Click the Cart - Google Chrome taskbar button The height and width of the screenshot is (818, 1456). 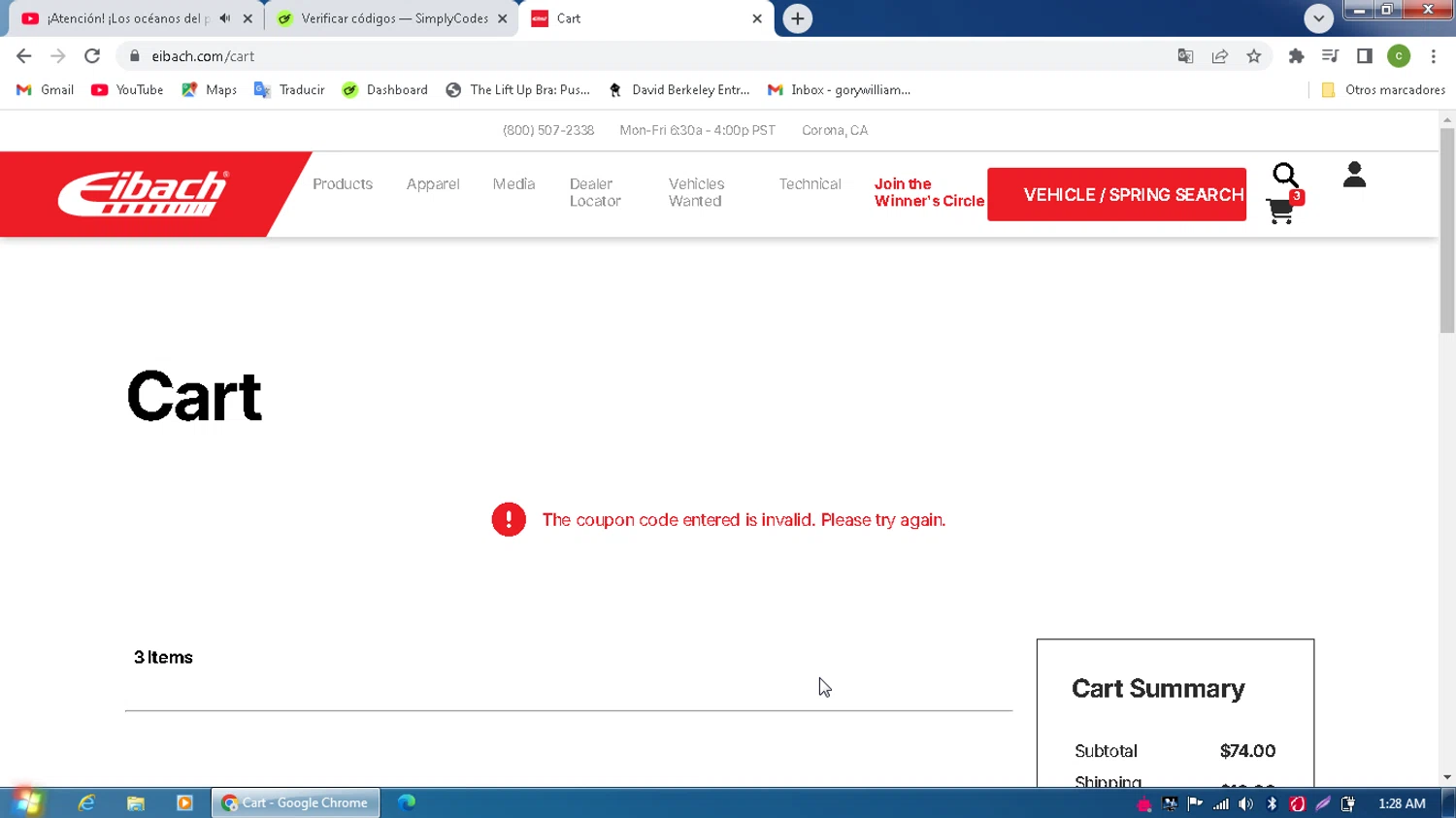tap(296, 802)
